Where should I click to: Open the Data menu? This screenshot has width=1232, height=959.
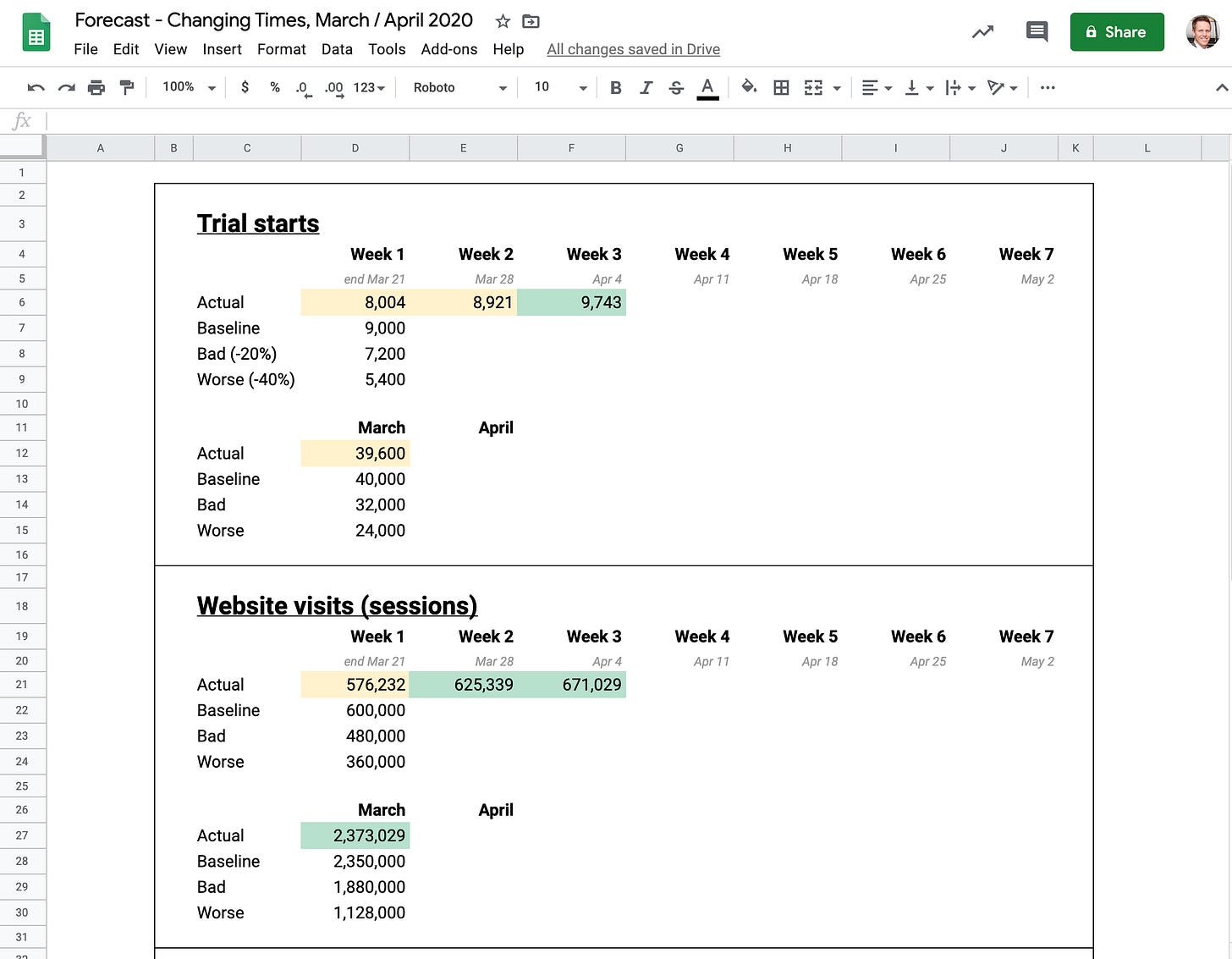point(337,49)
